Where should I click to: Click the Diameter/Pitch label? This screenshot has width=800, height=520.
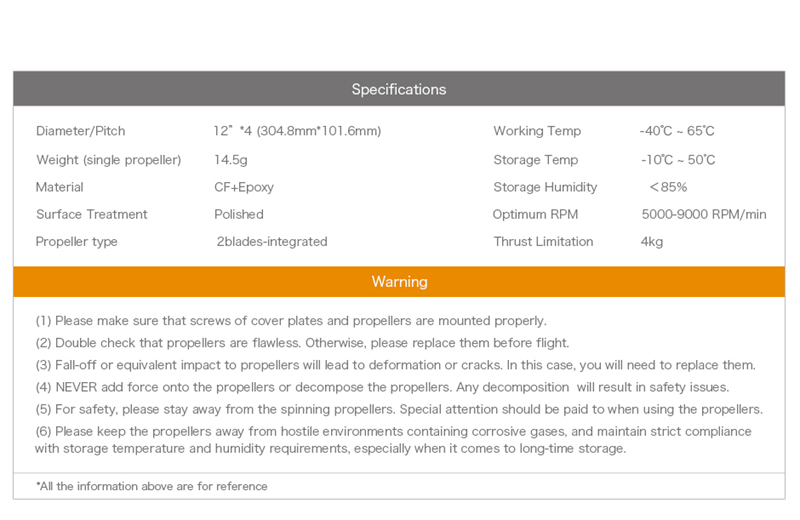(x=81, y=131)
